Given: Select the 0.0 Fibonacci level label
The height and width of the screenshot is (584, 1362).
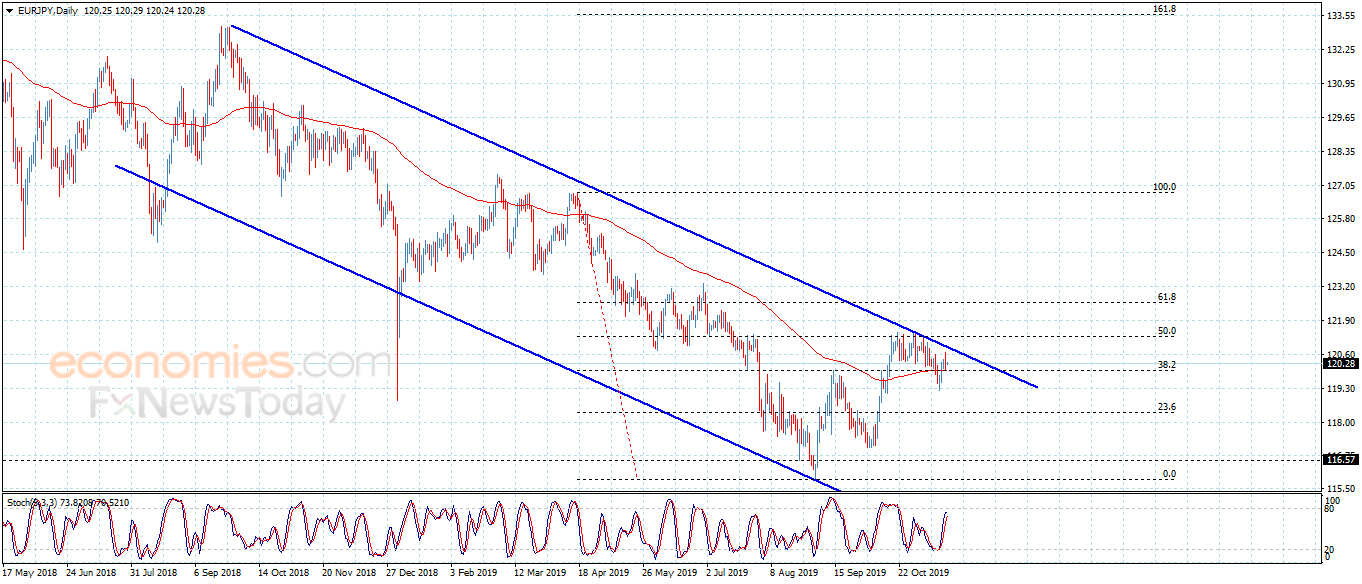Looking at the screenshot, I should click(x=1169, y=474).
